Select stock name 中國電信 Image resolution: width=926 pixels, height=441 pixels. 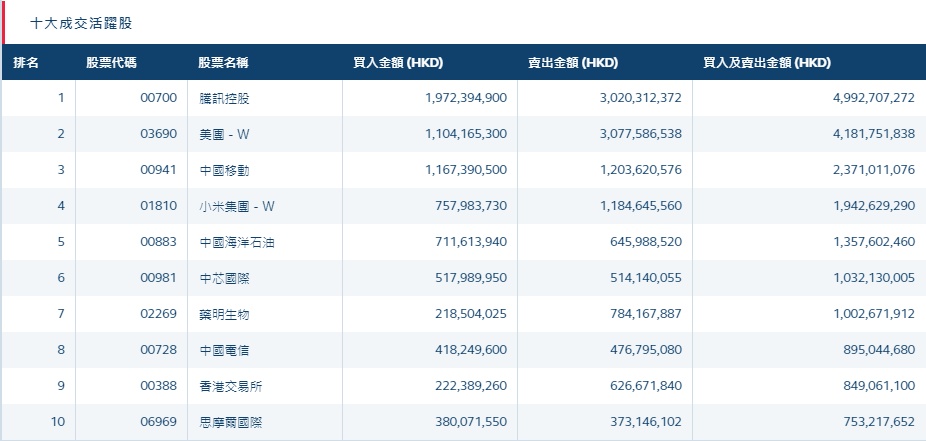[x=224, y=350]
